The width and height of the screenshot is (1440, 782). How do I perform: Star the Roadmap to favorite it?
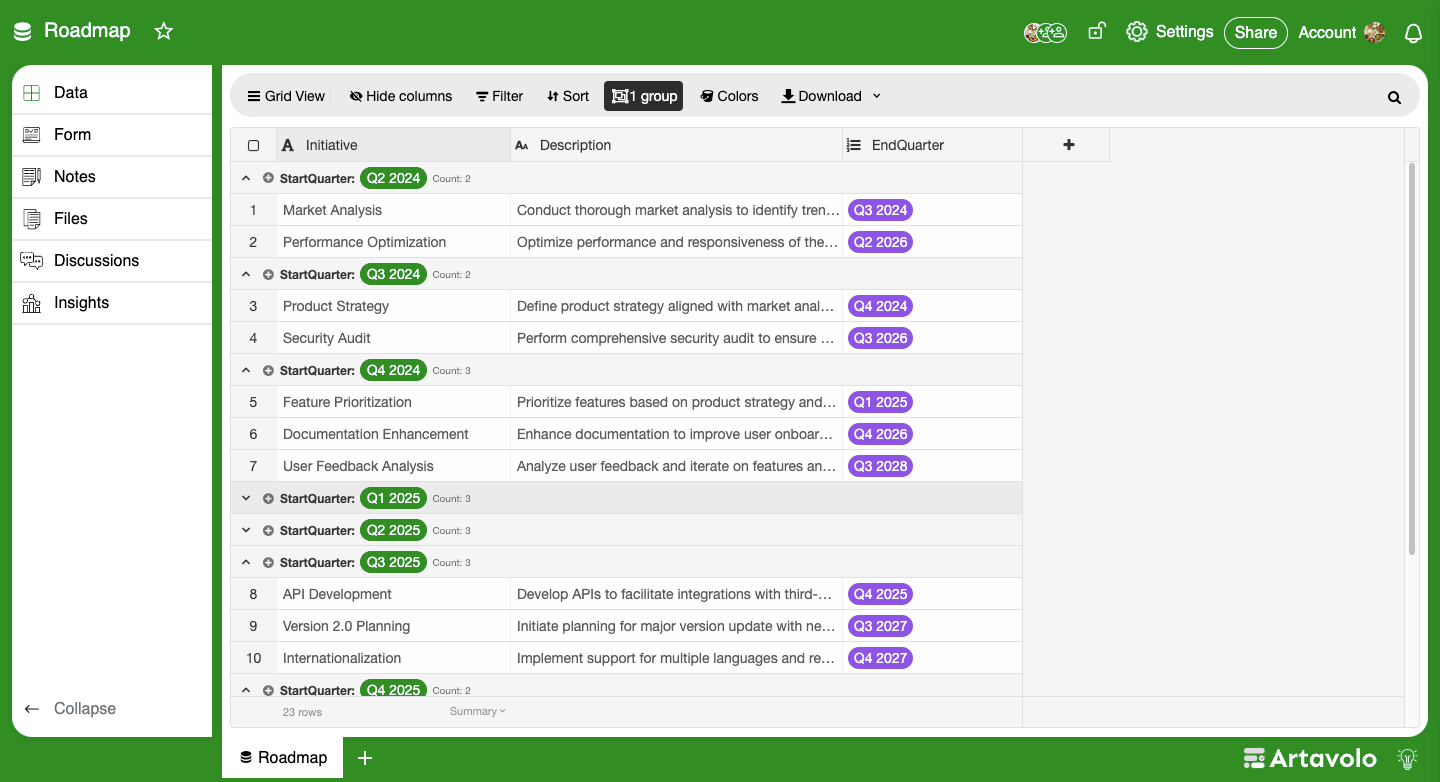click(x=163, y=31)
